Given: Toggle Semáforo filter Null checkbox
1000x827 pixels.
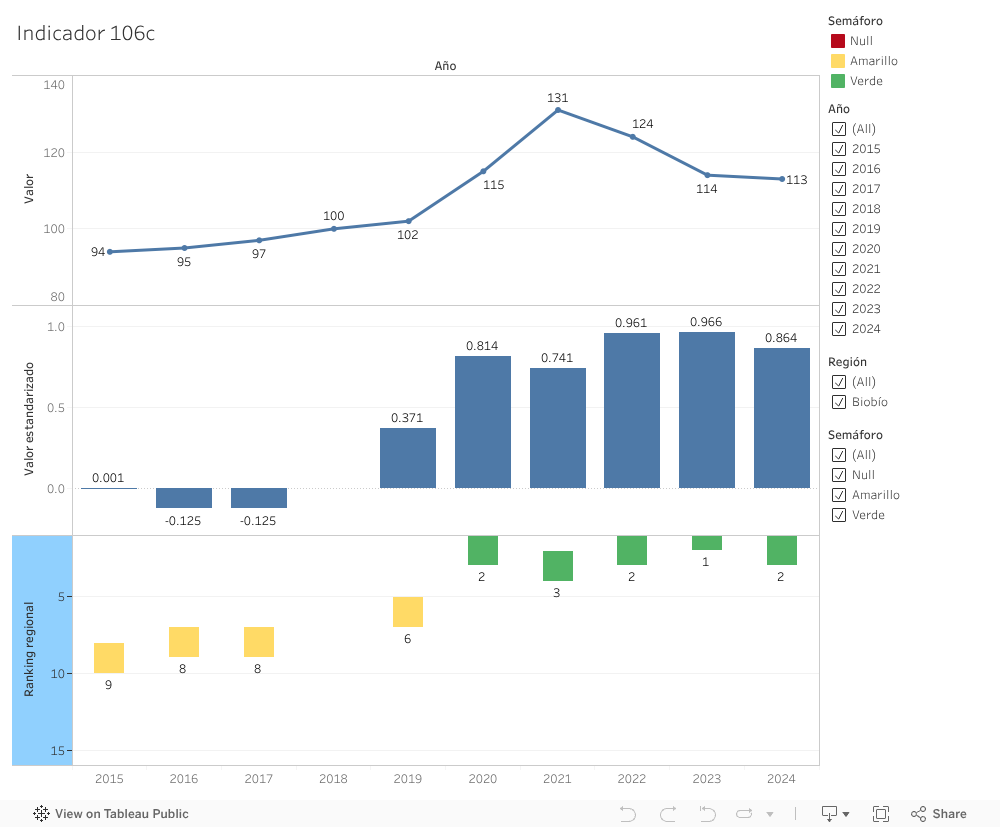Looking at the screenshot, I should click(839, 475).
